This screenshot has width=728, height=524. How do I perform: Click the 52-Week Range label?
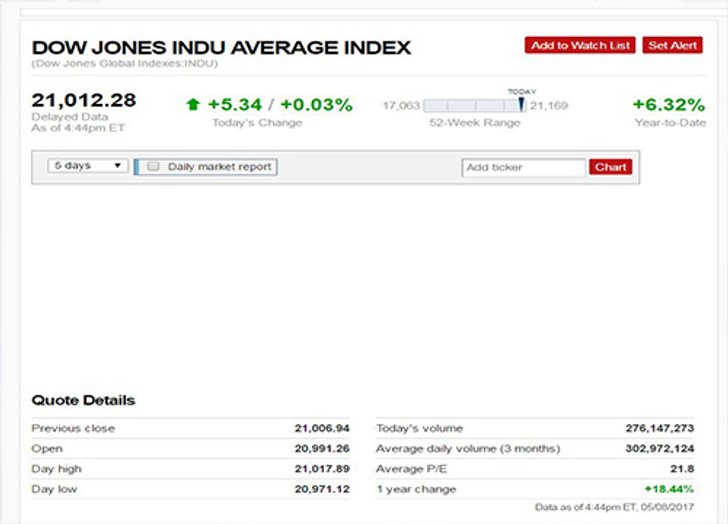475,123
